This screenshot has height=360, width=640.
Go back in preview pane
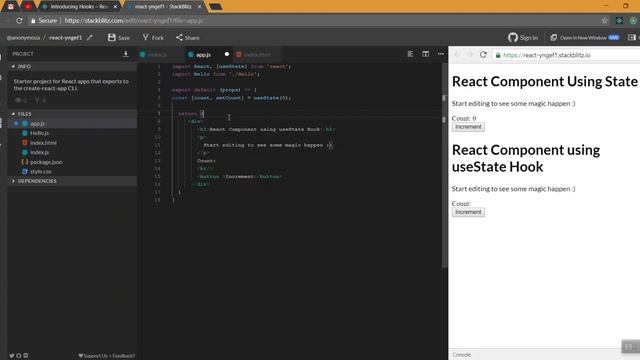tap(457, 55)
